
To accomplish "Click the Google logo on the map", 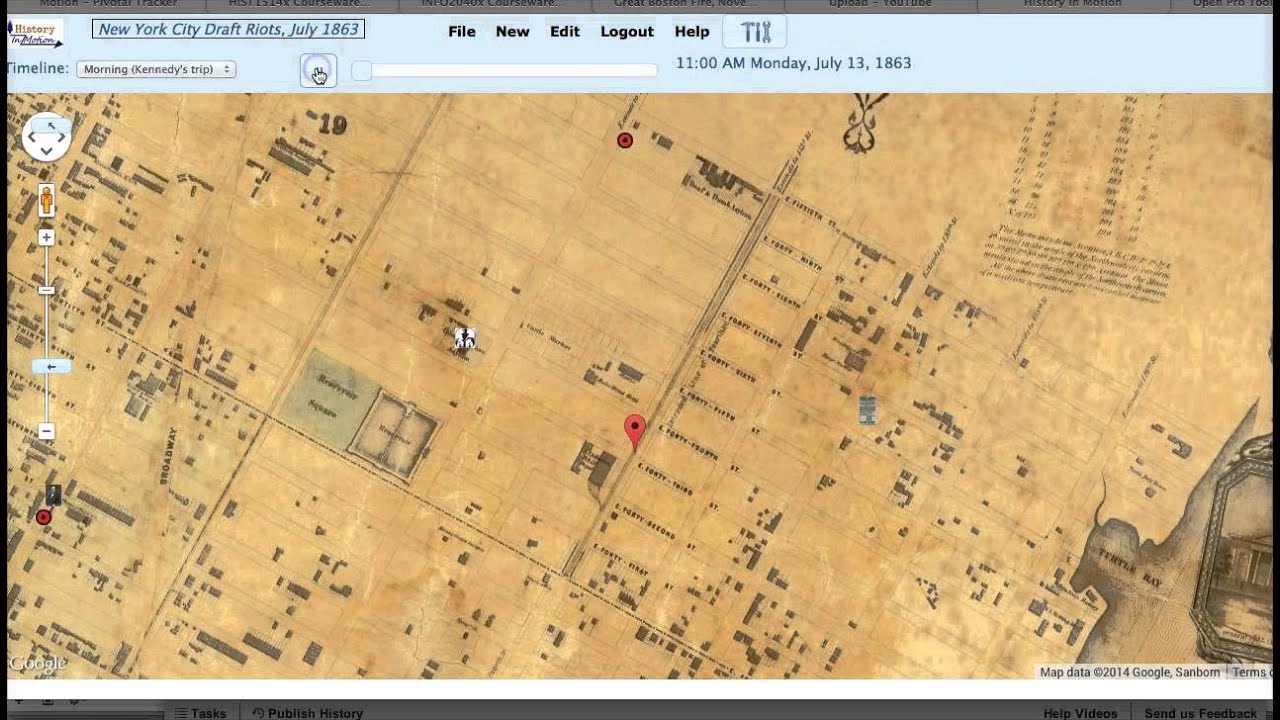I will click(38, 663).
